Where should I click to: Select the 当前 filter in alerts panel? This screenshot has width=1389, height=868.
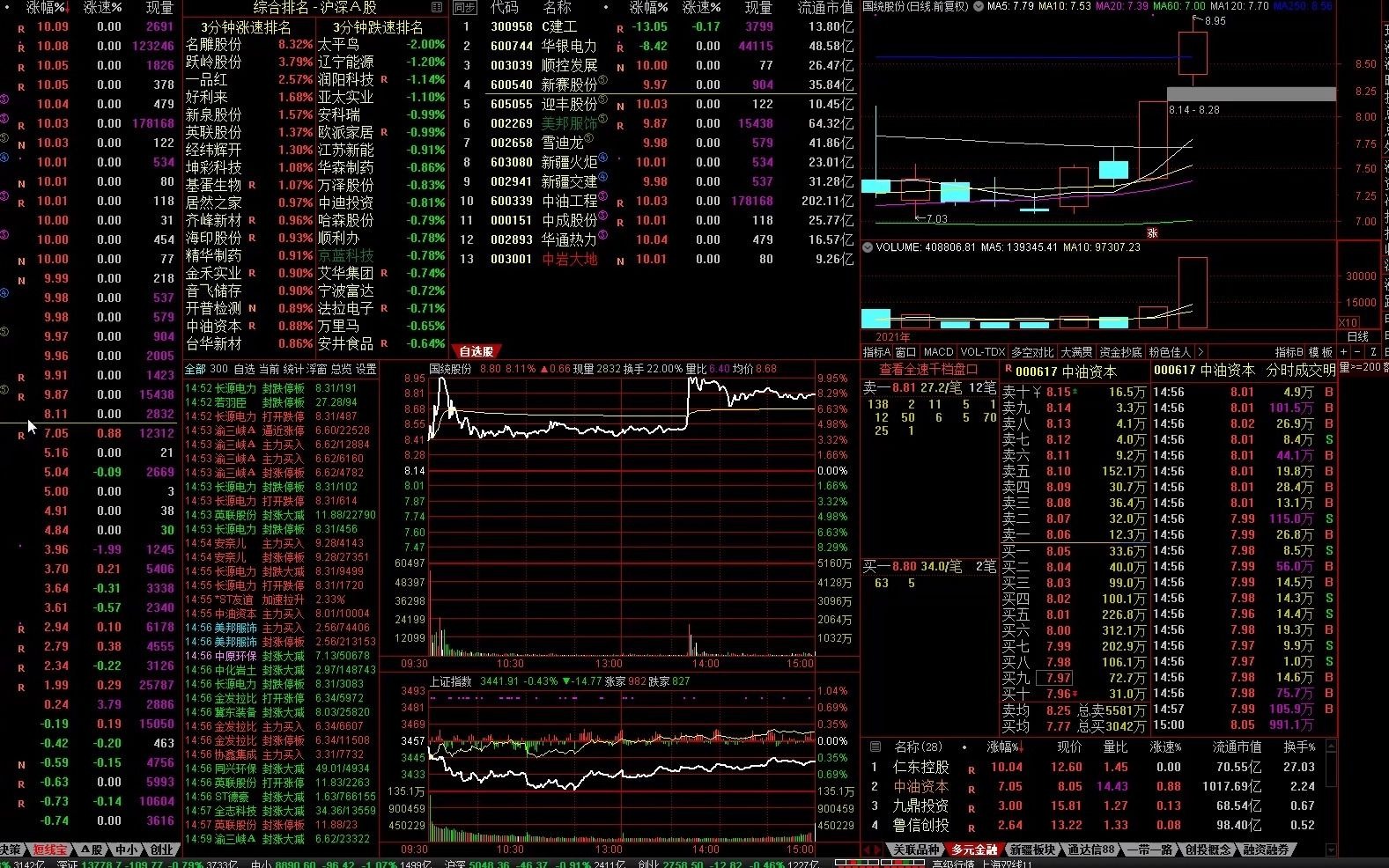(269, 369)
